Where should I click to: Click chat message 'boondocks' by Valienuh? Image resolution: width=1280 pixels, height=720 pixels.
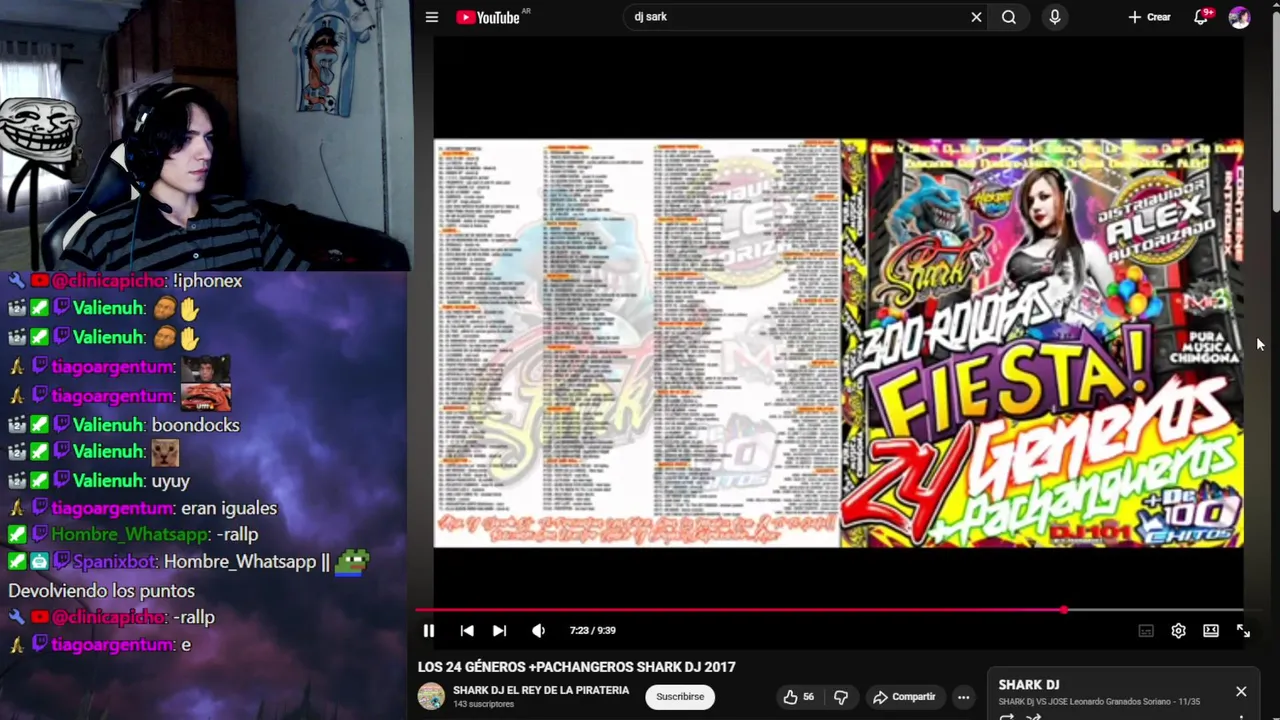[x=196, y=425]
